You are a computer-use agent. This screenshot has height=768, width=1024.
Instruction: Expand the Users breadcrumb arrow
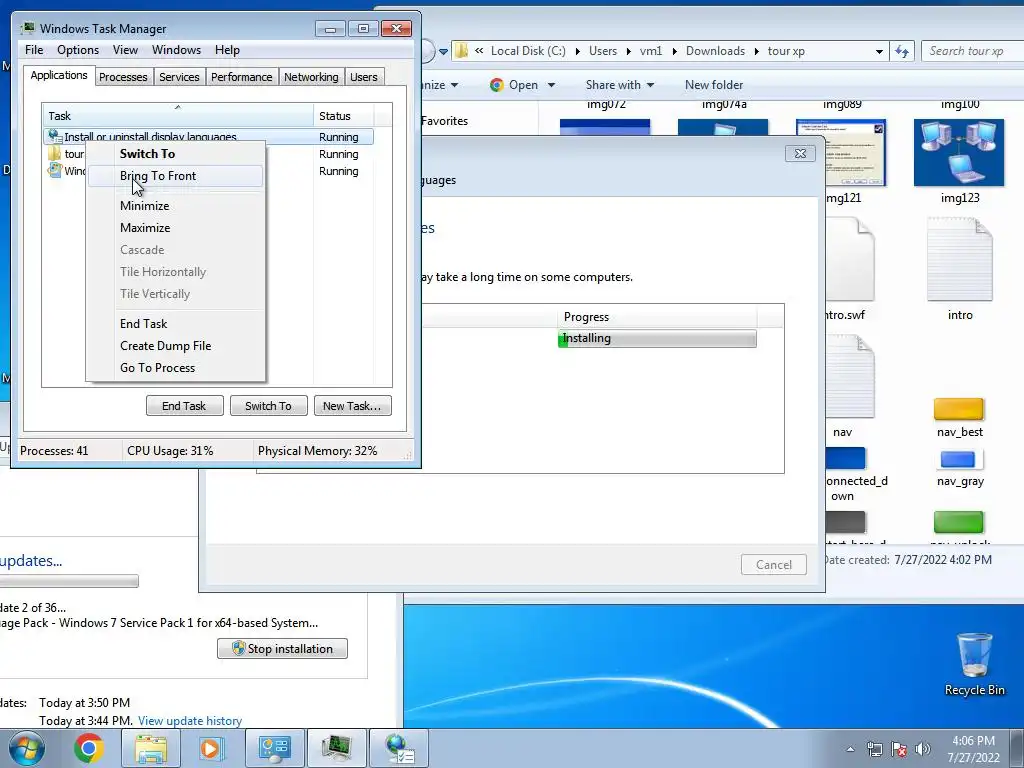(x=629, y=51)
